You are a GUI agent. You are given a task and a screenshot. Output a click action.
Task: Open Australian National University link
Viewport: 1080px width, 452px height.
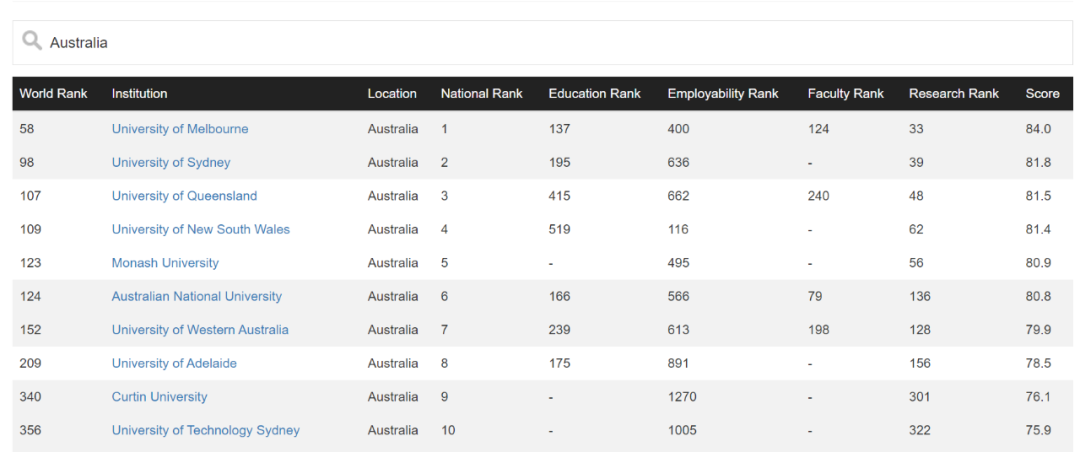(x=196, y=296)
